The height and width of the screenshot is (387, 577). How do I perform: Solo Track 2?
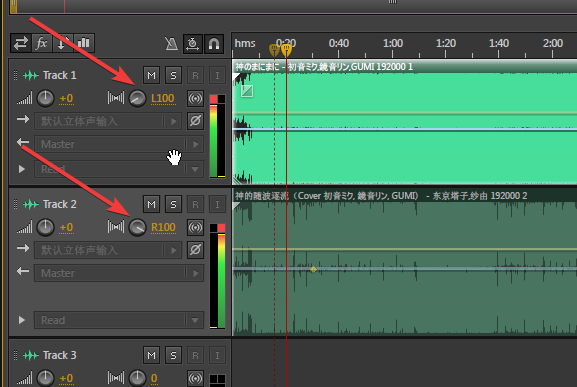173,205
